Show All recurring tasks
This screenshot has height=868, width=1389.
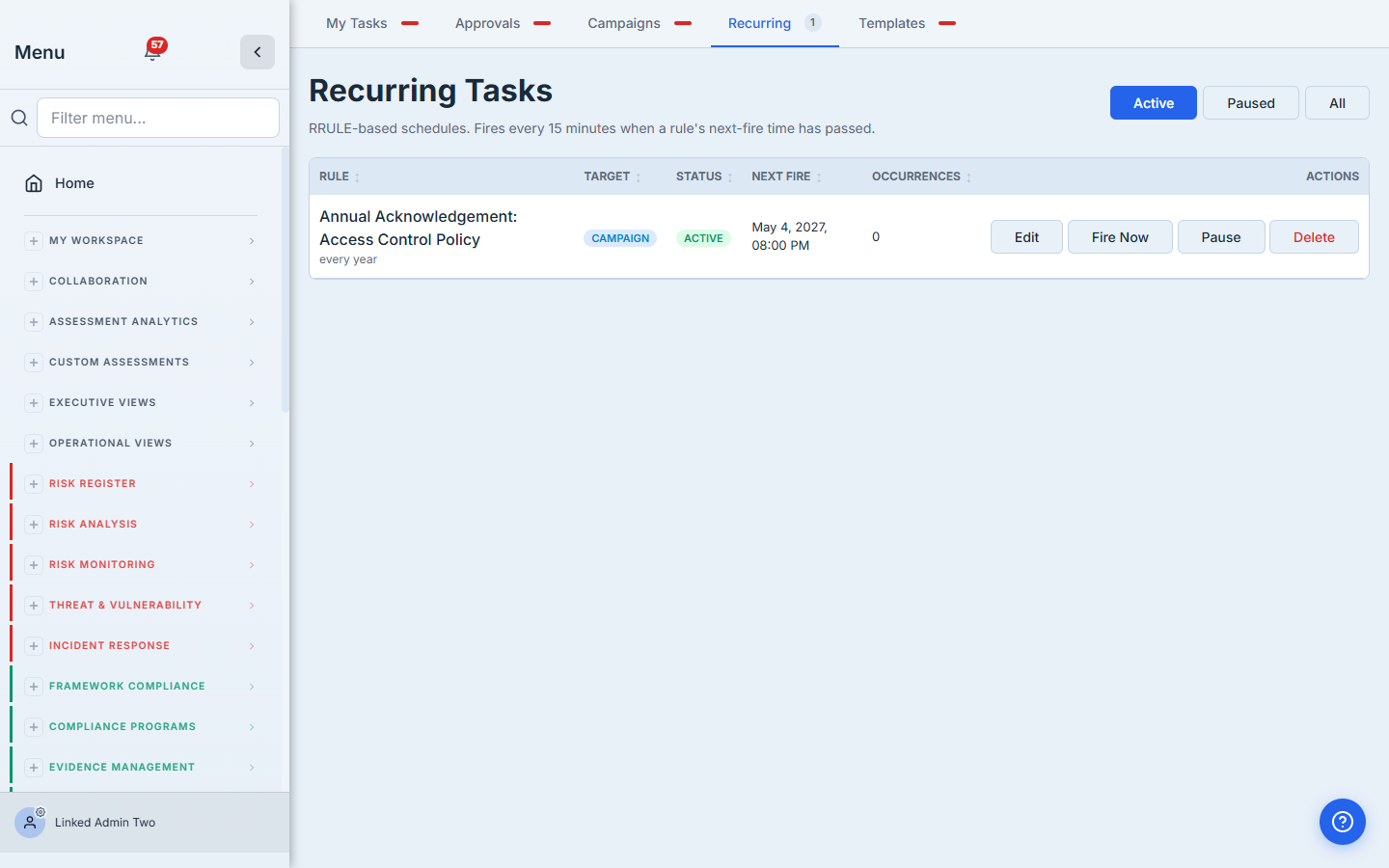[1337, 103]
